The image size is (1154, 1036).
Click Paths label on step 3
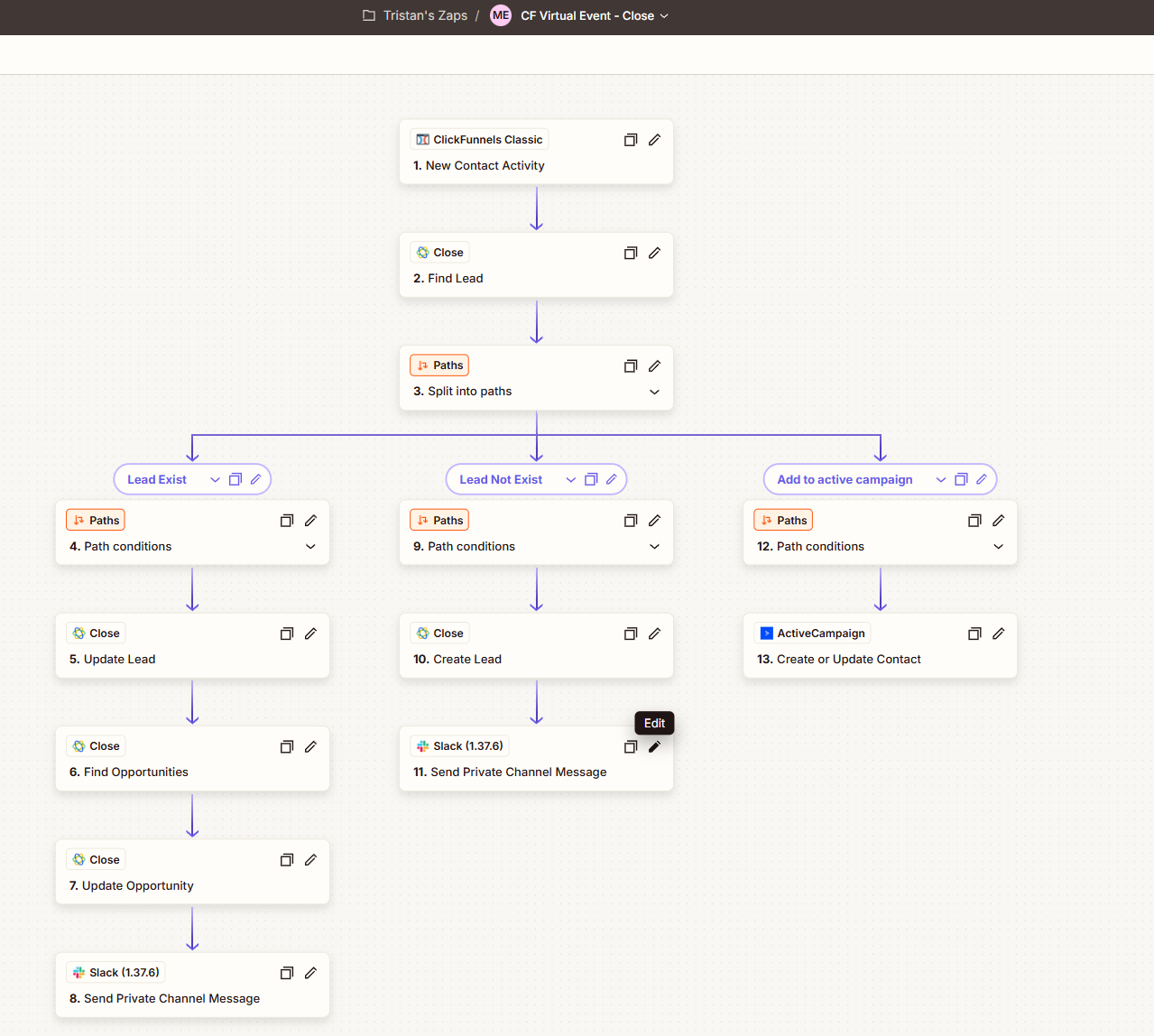click(439, 365)
